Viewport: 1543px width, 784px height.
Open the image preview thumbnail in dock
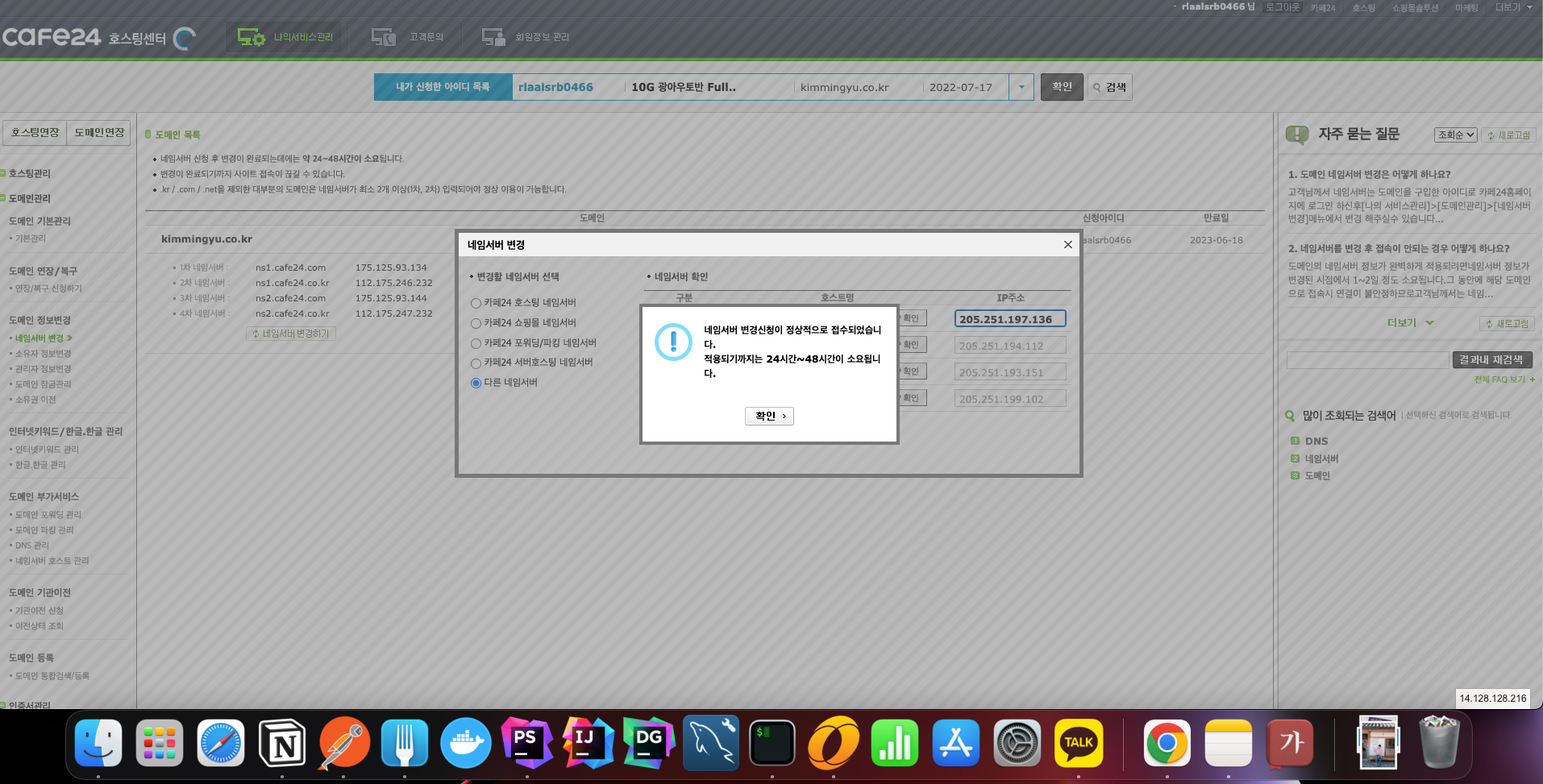(1378, 743)
